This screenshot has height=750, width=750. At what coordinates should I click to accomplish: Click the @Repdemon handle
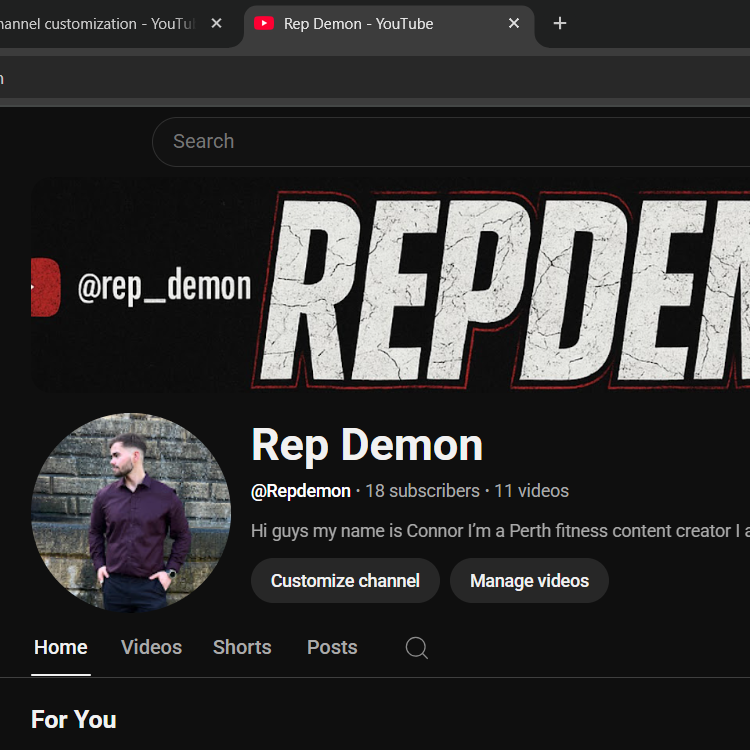tap(301, 491)
